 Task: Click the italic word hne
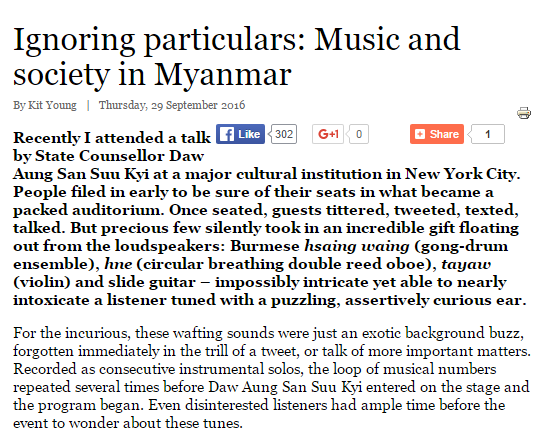point(118,264)
